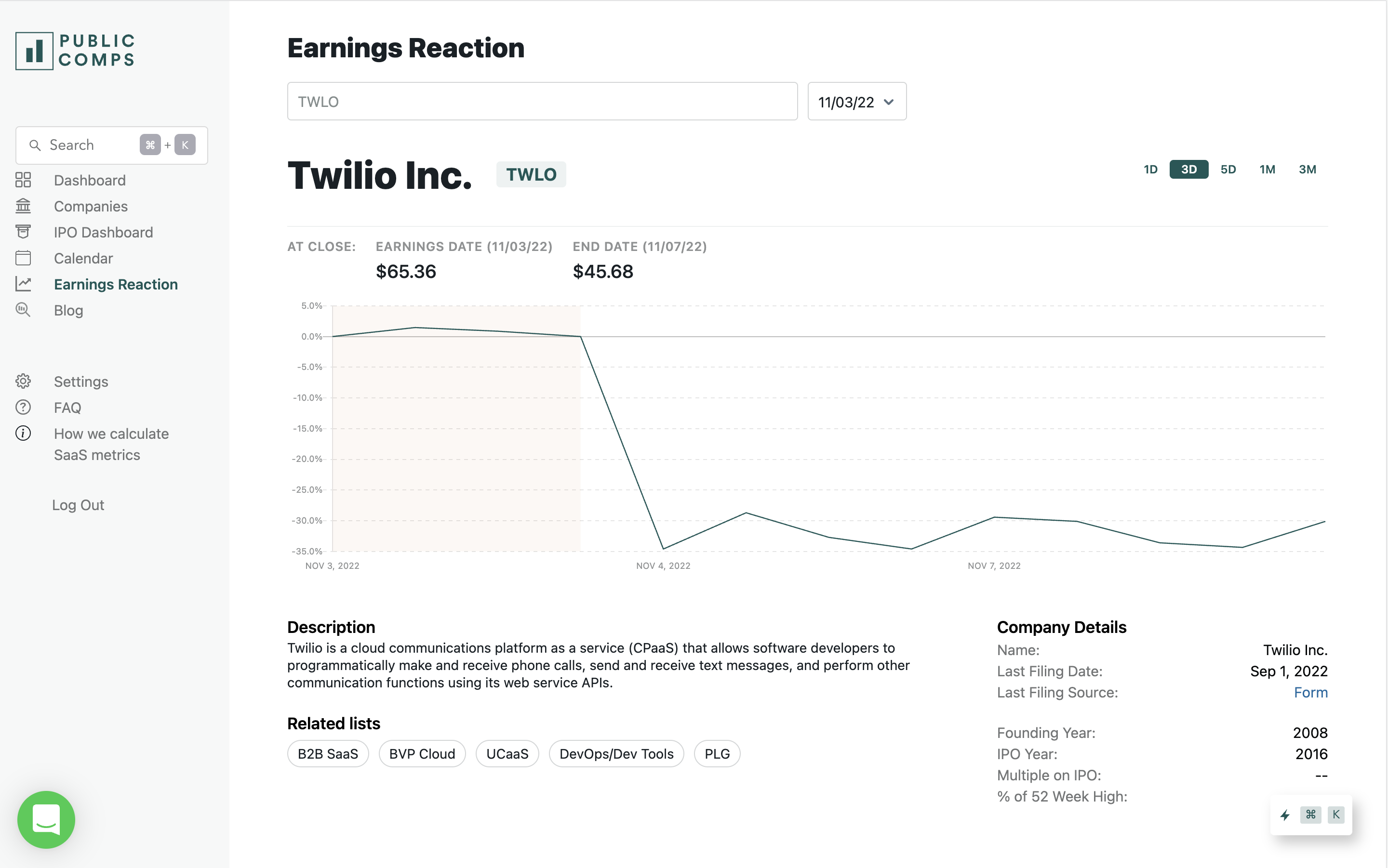This screenshot has height=868, width=1388.
Task: Switch chart range to 1D
Action: click(1150, 170)
